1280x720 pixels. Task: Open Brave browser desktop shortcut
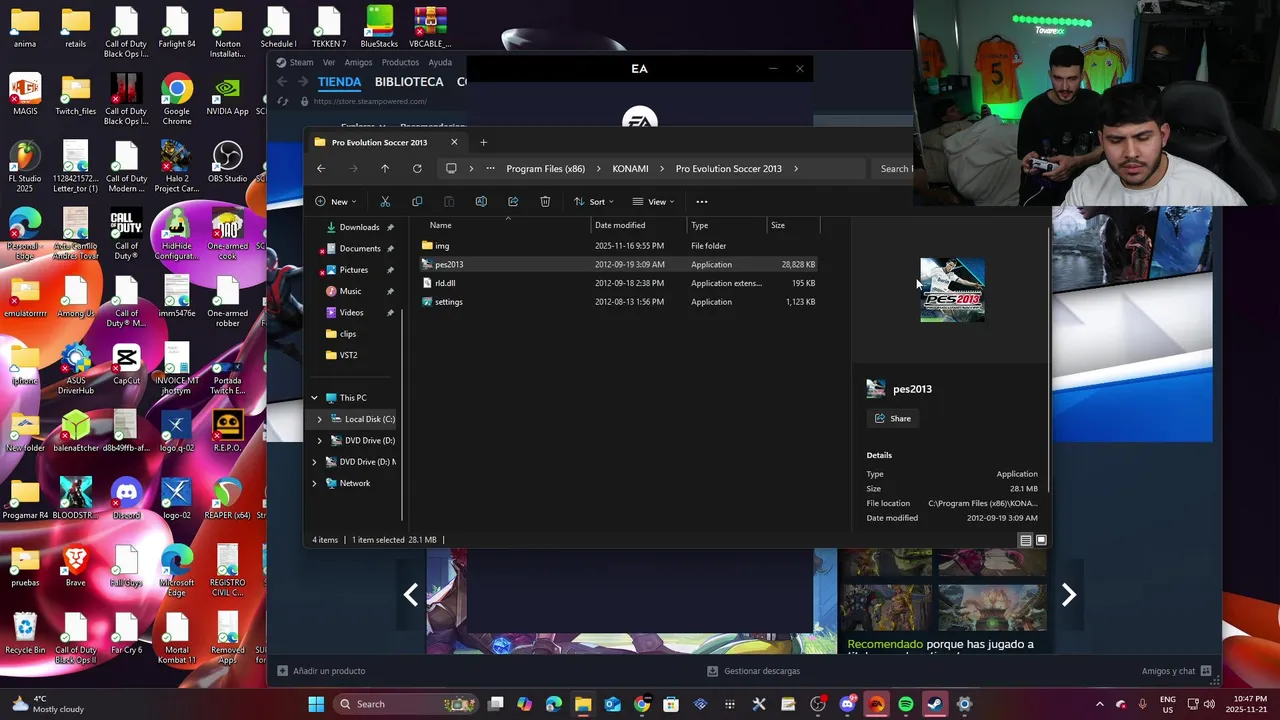pos(76,566)
